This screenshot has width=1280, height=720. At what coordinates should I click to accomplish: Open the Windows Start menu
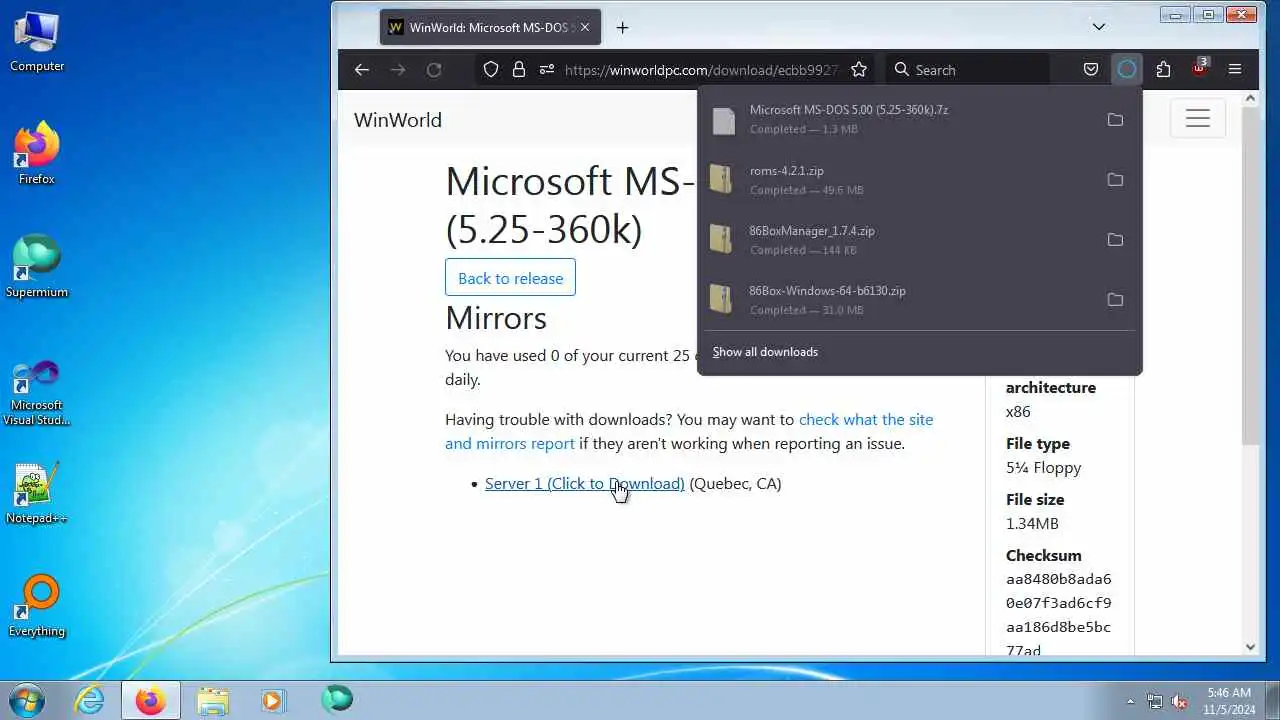28,700
